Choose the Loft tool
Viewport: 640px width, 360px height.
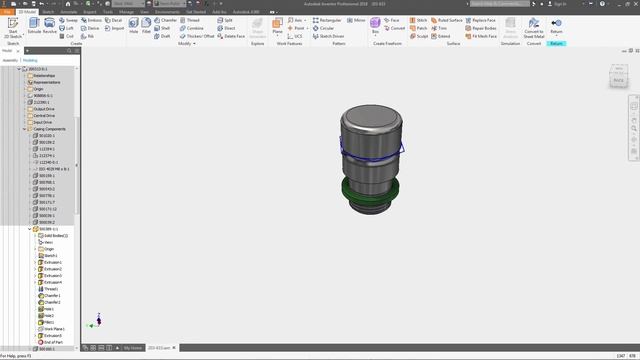(x=67, y=28)
